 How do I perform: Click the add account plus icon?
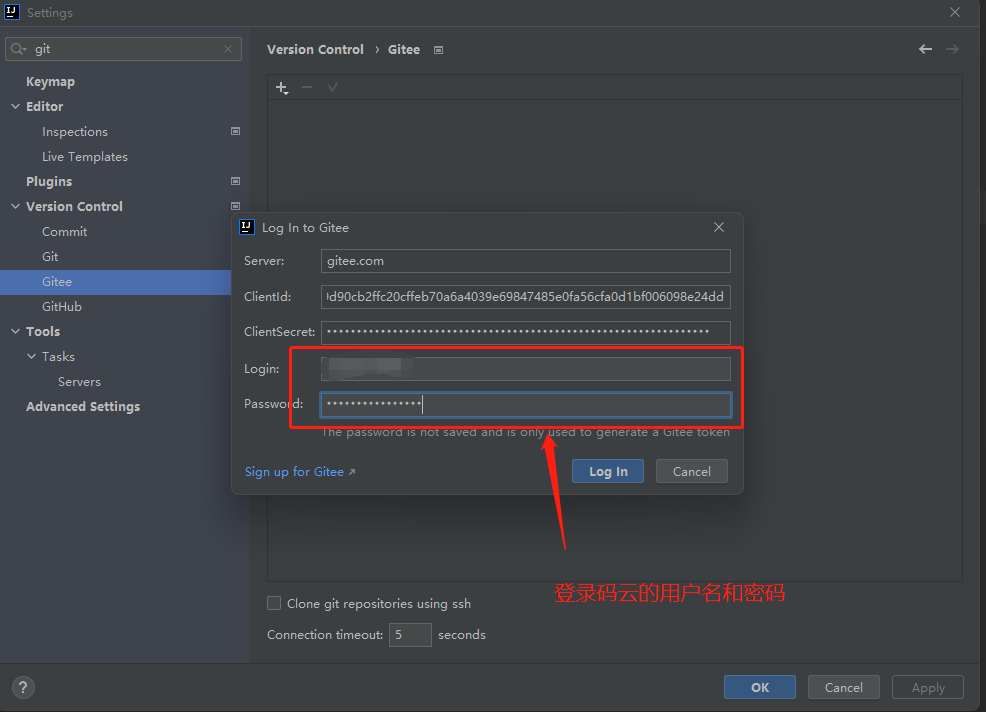(x=282, y=87)
